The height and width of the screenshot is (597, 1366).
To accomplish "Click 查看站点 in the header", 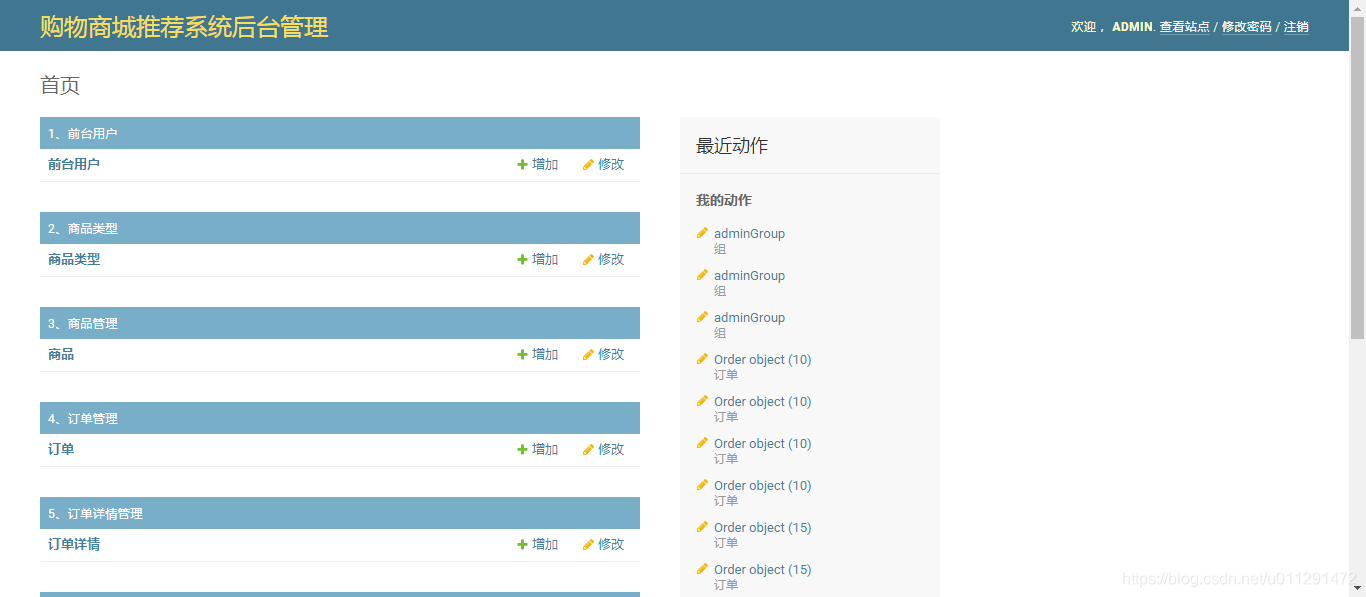I will tap(1185, 27).
